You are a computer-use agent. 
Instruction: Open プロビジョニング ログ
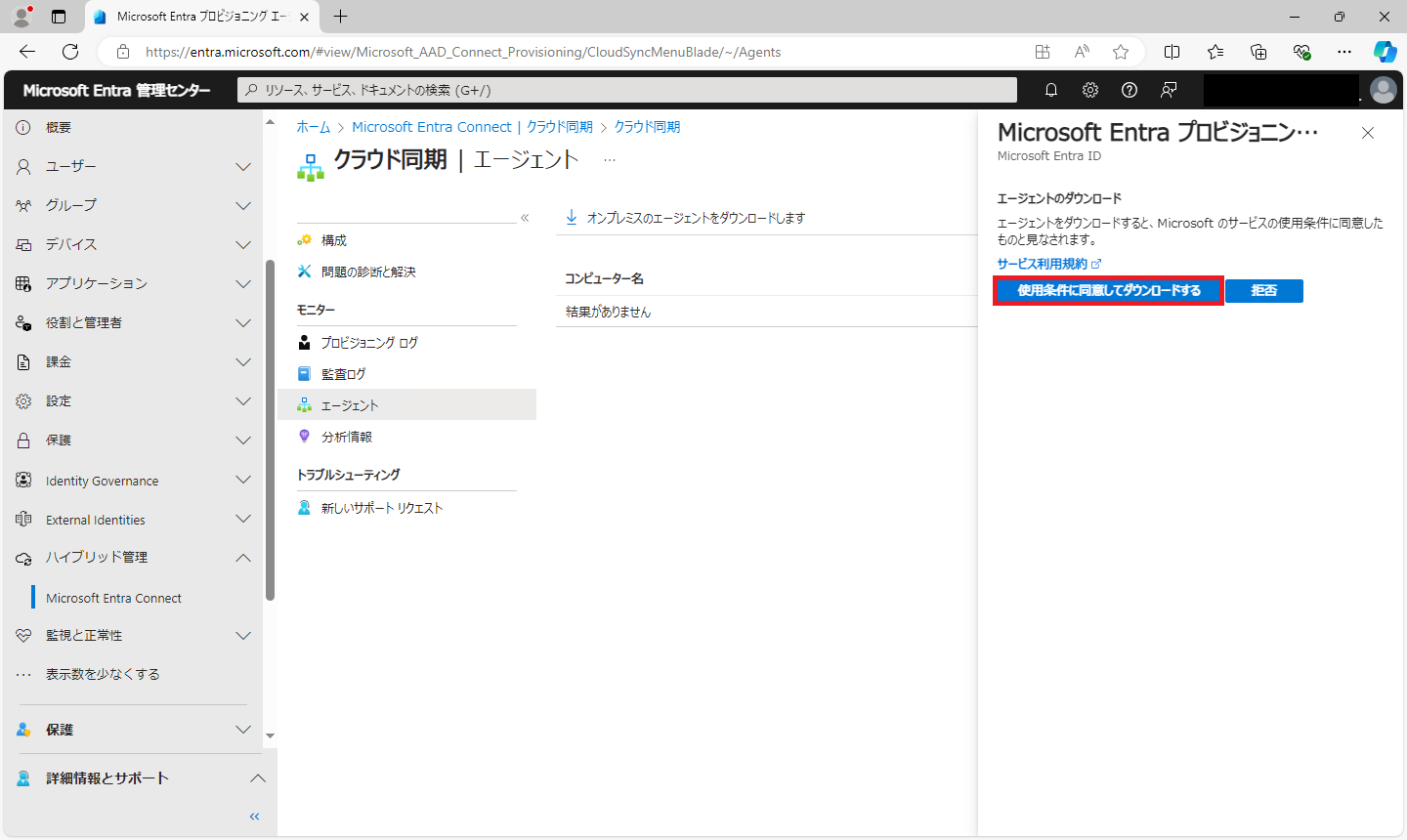click(369, 343)
